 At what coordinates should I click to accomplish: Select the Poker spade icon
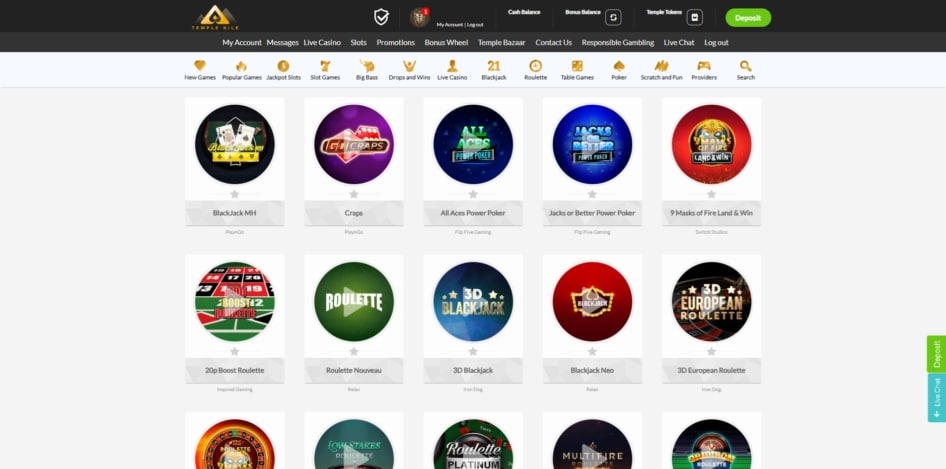619,66
